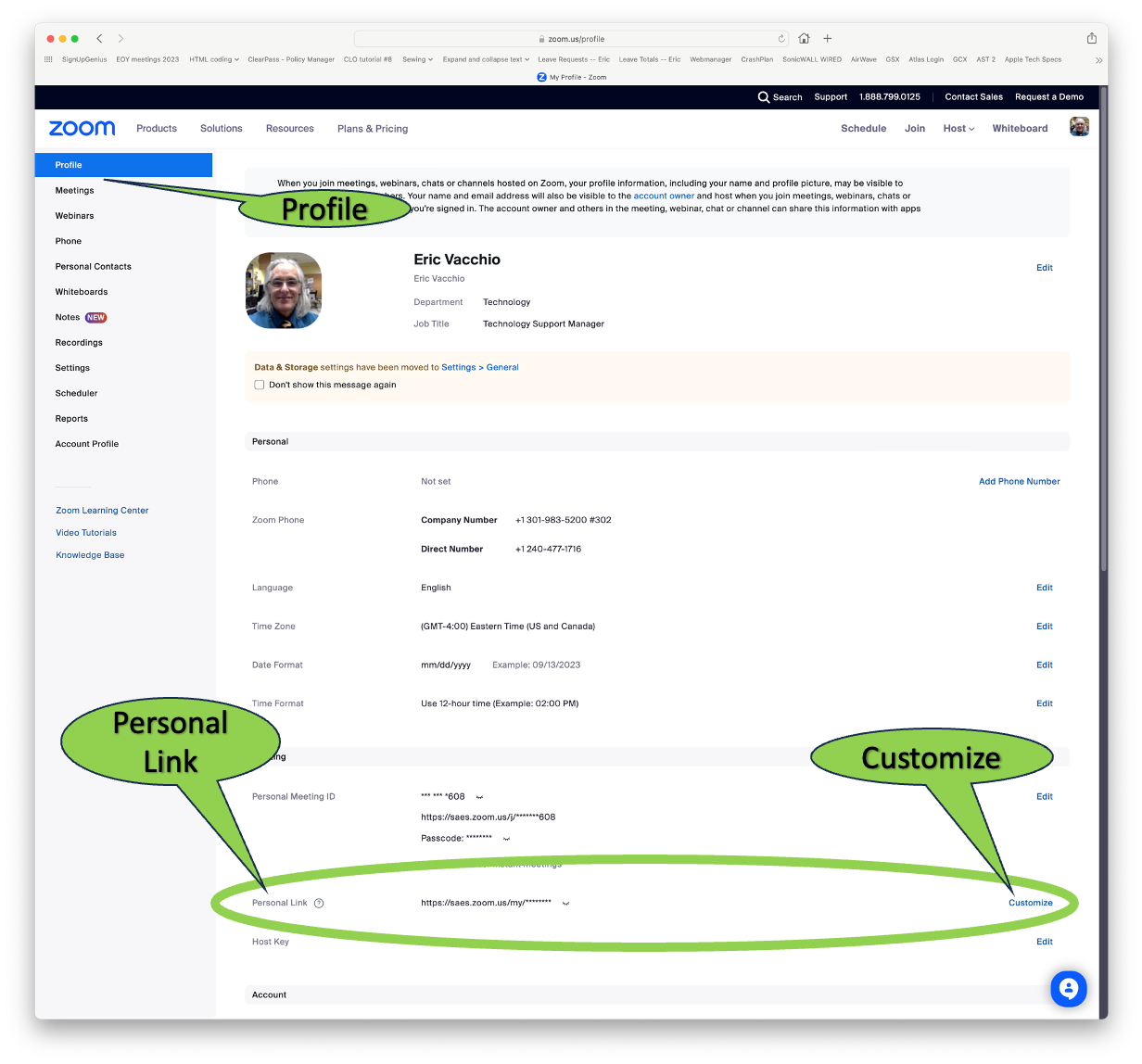This screenshot has width=1142, height=1064.
Task: Open the Video Tutorials link
Action: point(86,533)
